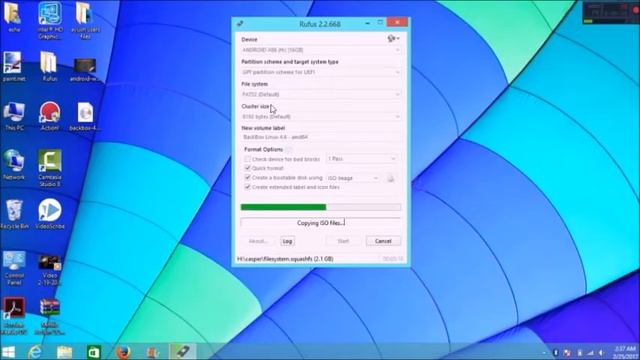640x360 pixels.
Task: Click the network signal tray icon
Action: click(x=590, y=352)
